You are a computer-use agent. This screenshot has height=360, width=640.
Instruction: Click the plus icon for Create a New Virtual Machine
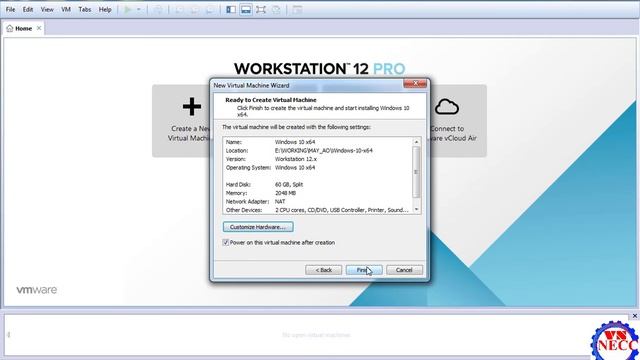(x=191, y=107)
